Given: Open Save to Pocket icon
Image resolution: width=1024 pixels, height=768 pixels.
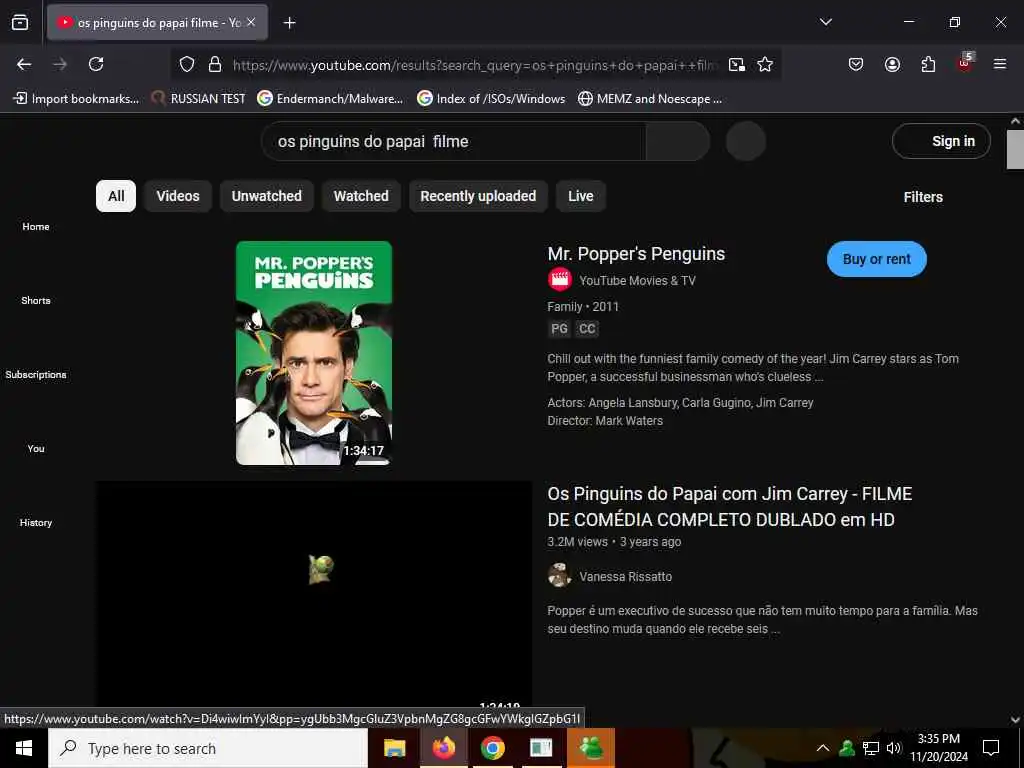Looking at the screenshot, I should click(856, 64).
